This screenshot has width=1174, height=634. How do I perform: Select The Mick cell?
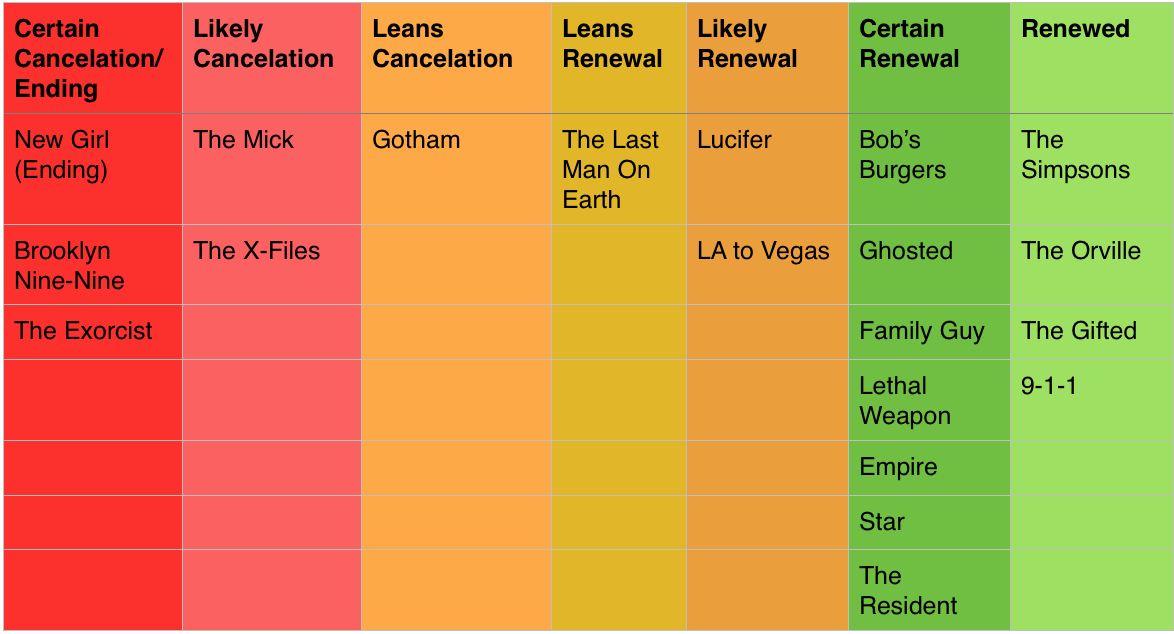(272, 169)
